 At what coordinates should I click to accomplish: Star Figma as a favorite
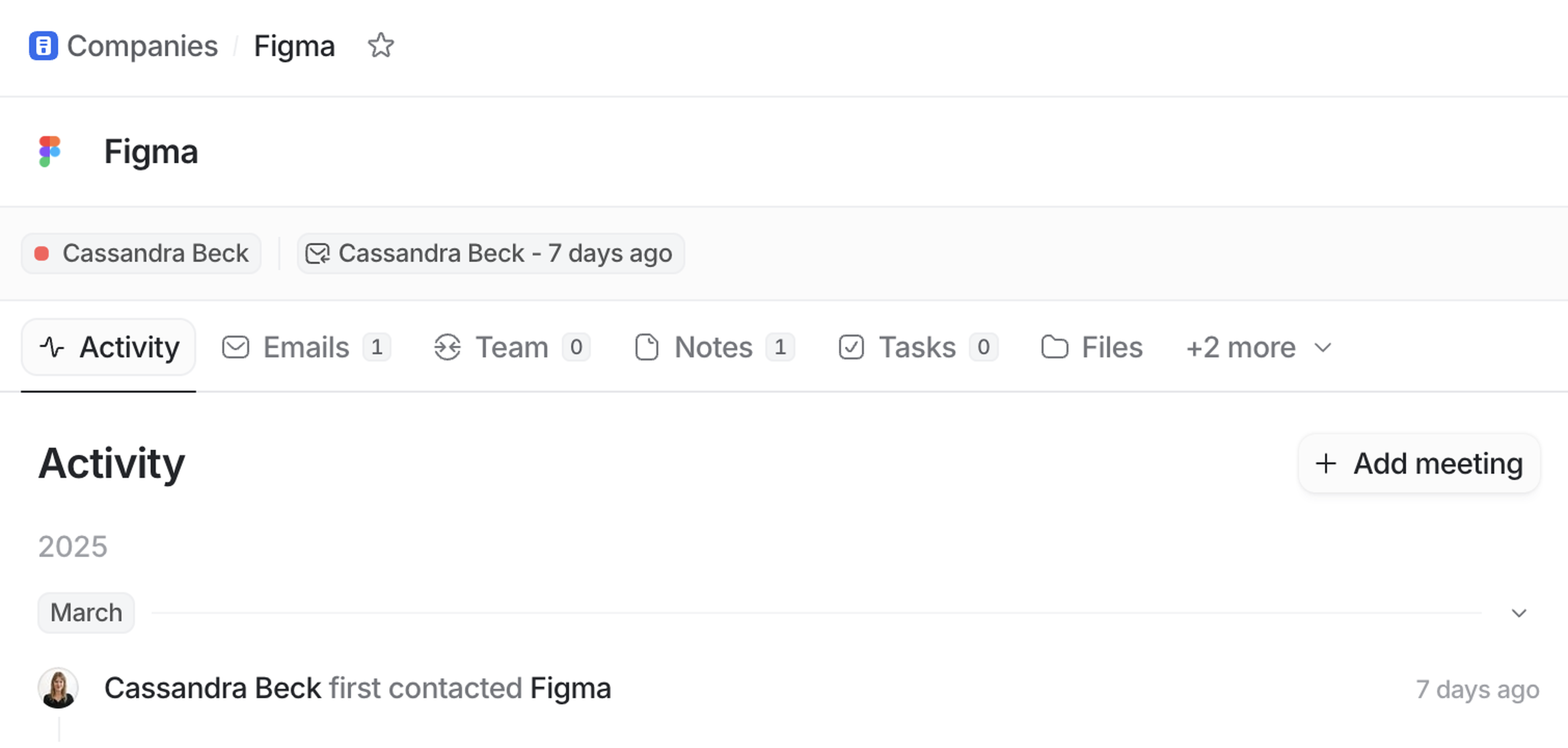(381, 46)
